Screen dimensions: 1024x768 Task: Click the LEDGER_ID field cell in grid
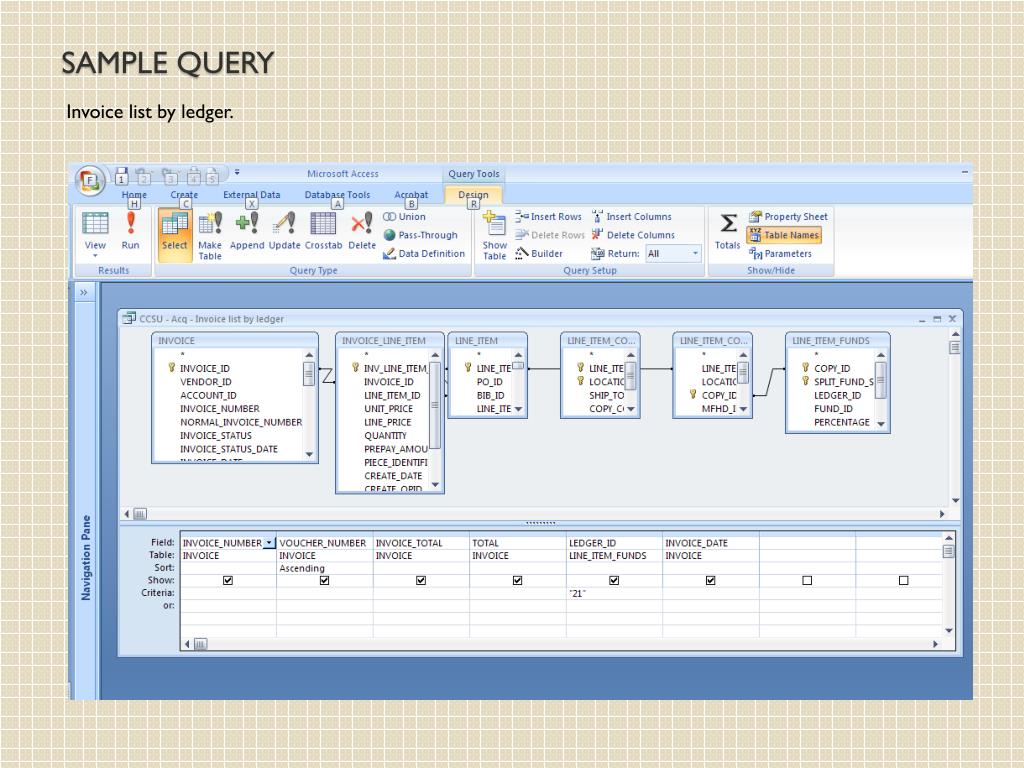tap(614, 543)
